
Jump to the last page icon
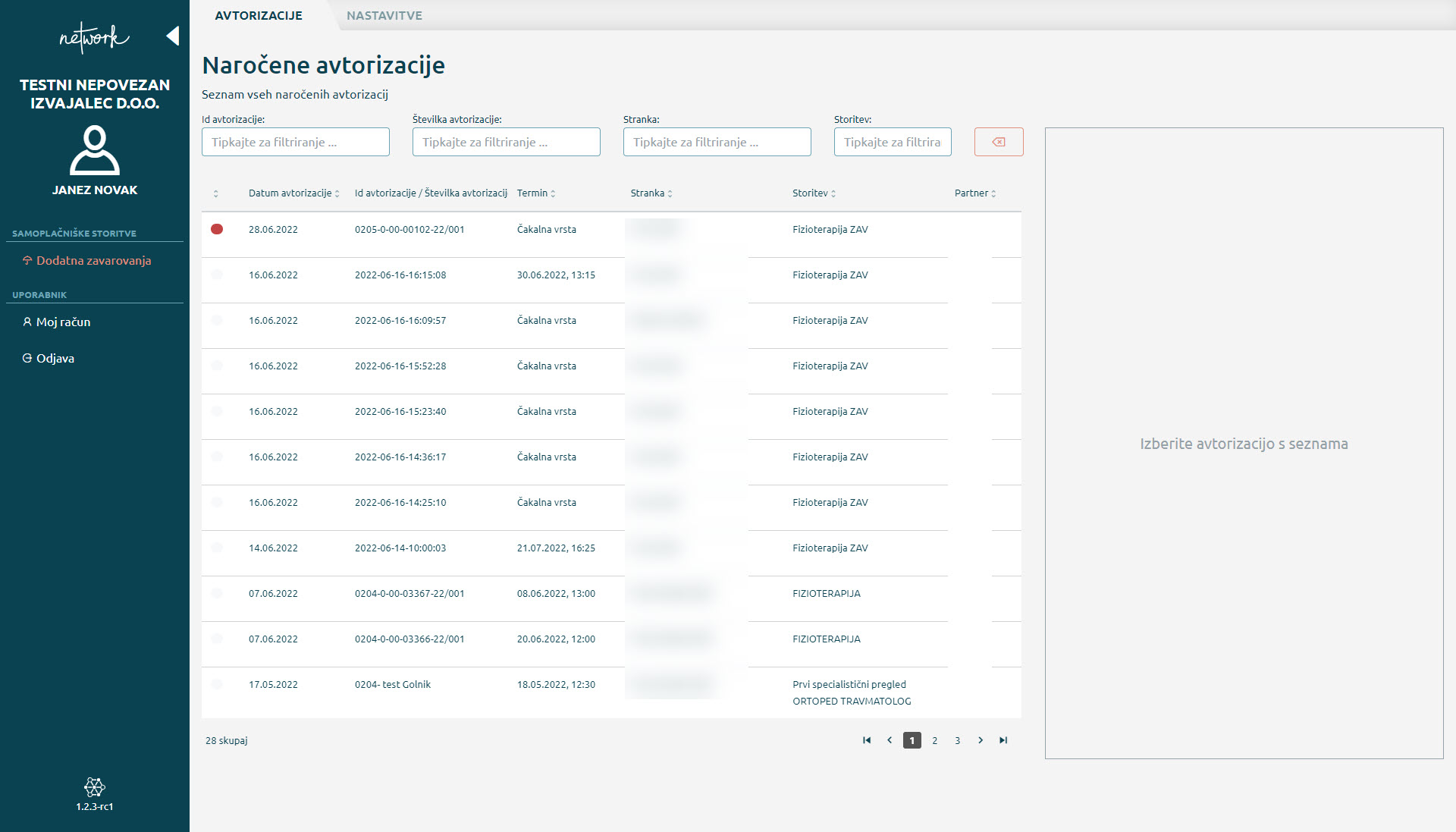(1003, 740)
